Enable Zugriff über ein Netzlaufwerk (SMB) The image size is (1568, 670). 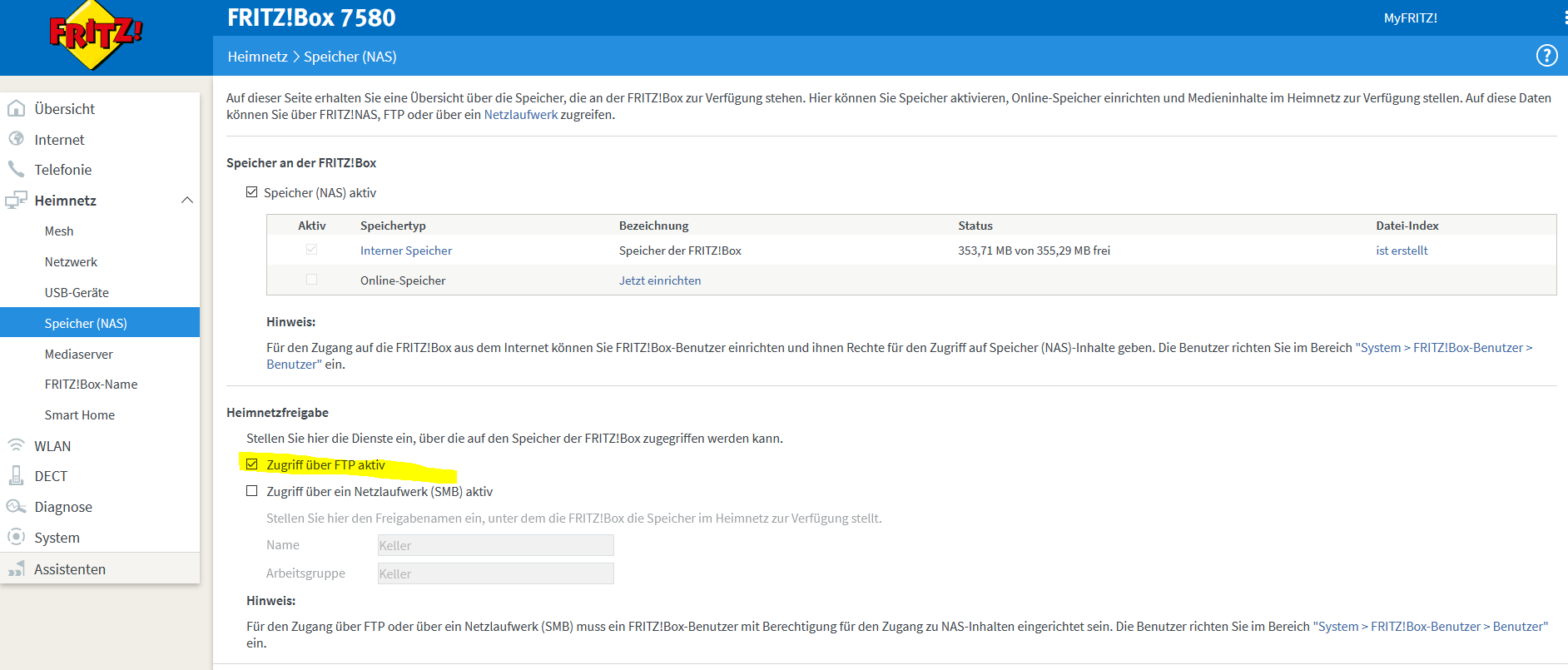pos(251,491)
